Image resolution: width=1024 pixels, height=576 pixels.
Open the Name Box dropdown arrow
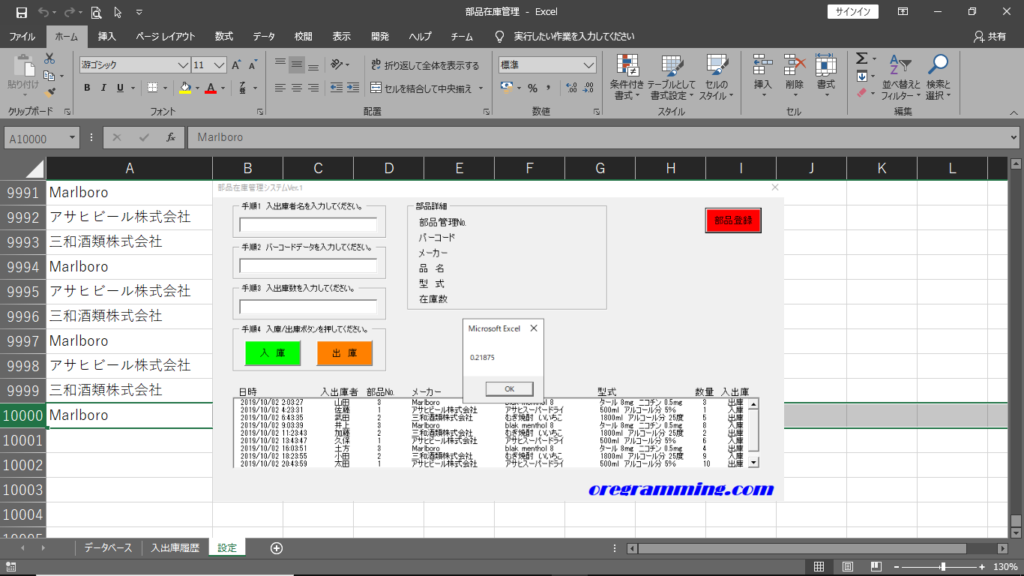point(72,137)
